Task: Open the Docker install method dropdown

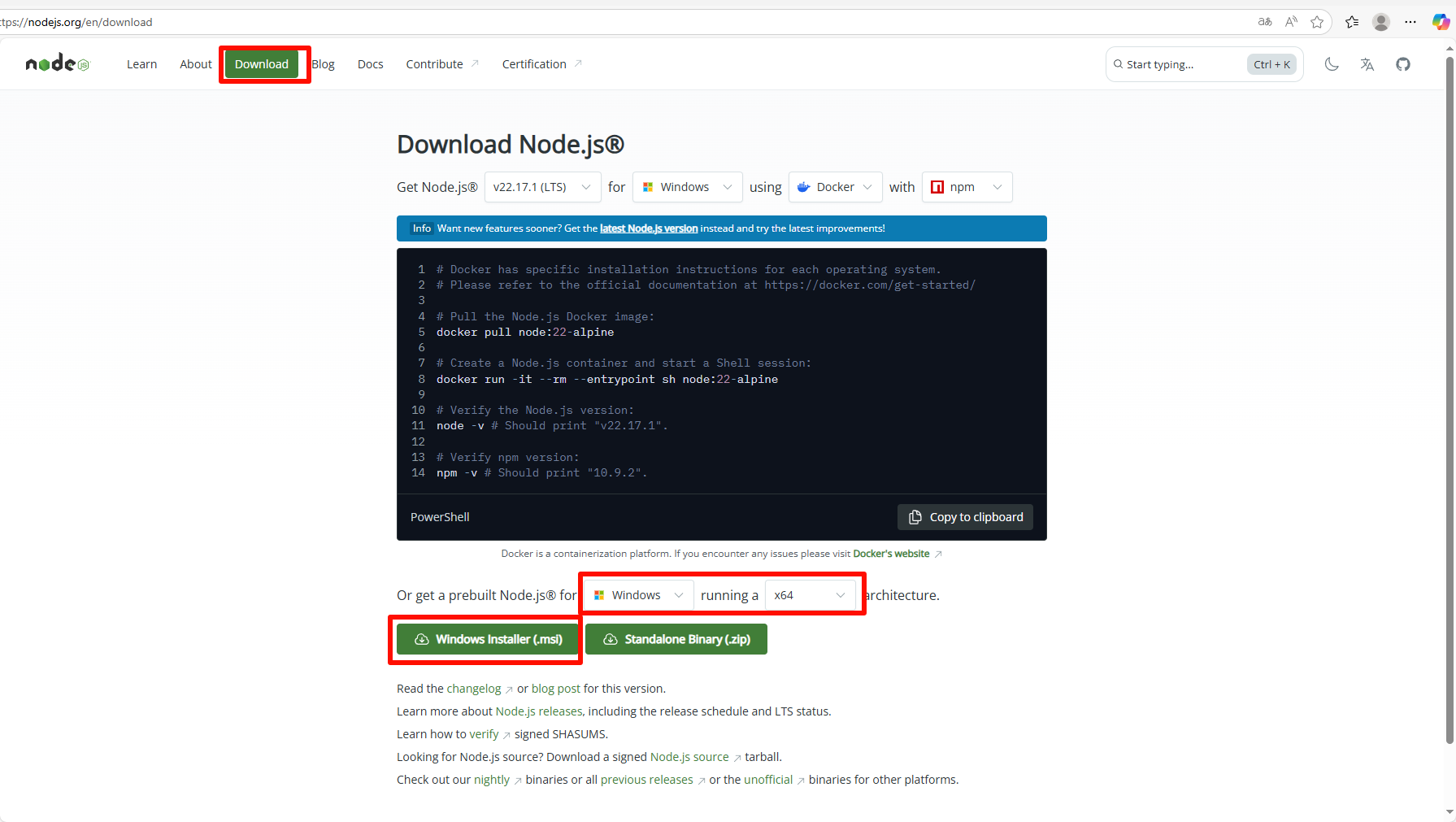Action: click(836, 187)
